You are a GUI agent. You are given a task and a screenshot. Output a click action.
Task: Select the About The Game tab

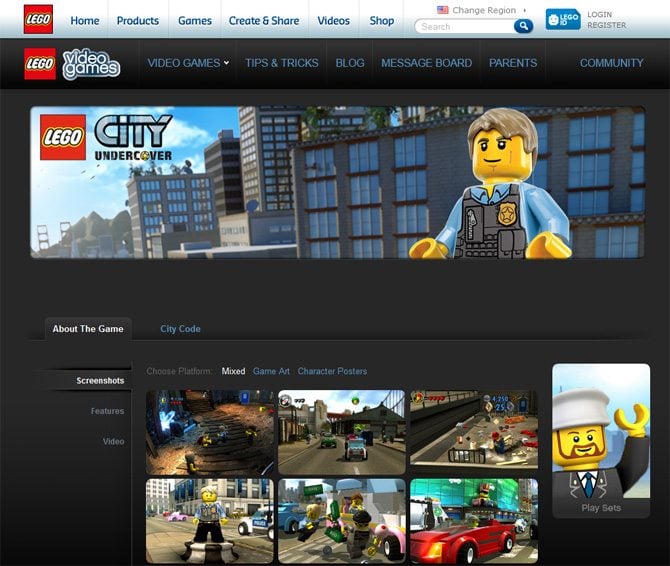click(x=88, y=329)
